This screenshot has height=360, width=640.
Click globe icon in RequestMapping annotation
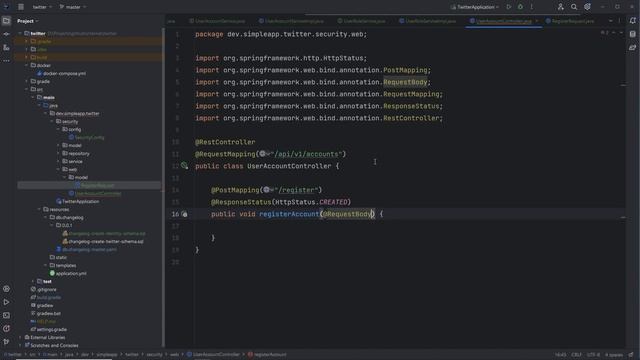coord(262,154)
